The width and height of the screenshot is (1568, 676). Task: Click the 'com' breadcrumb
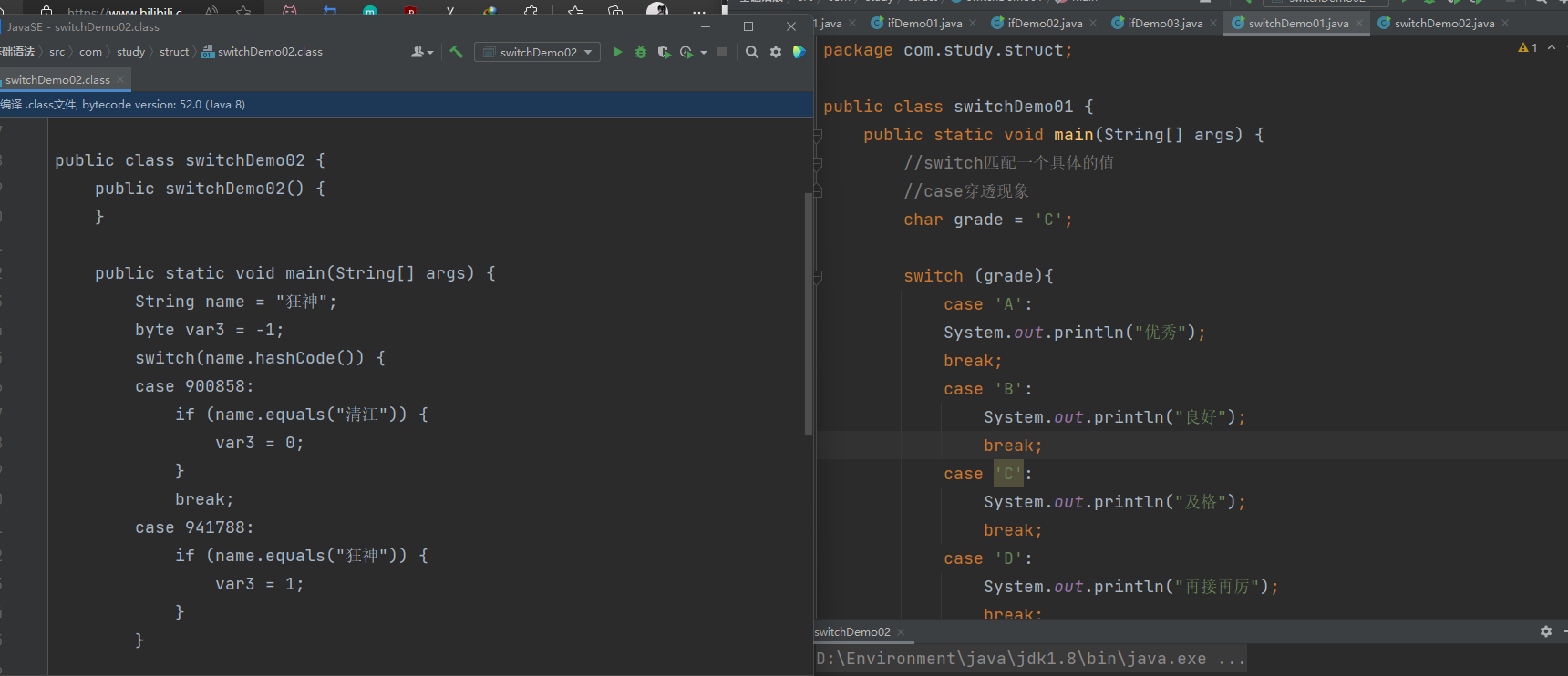click(90, 52)
